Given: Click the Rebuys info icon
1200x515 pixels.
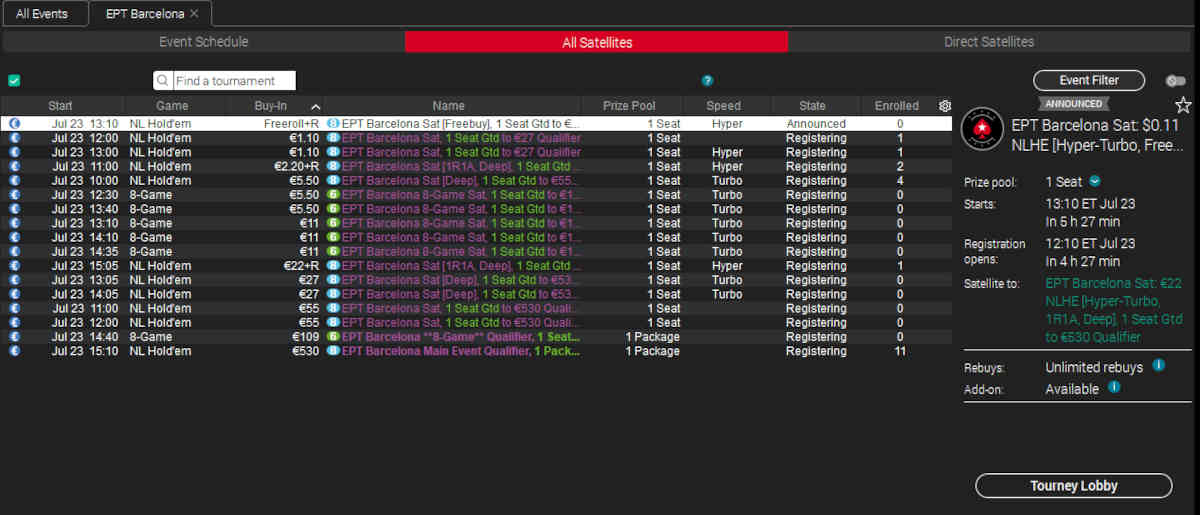Looking at the screenshot, I should click(1158, 366).
